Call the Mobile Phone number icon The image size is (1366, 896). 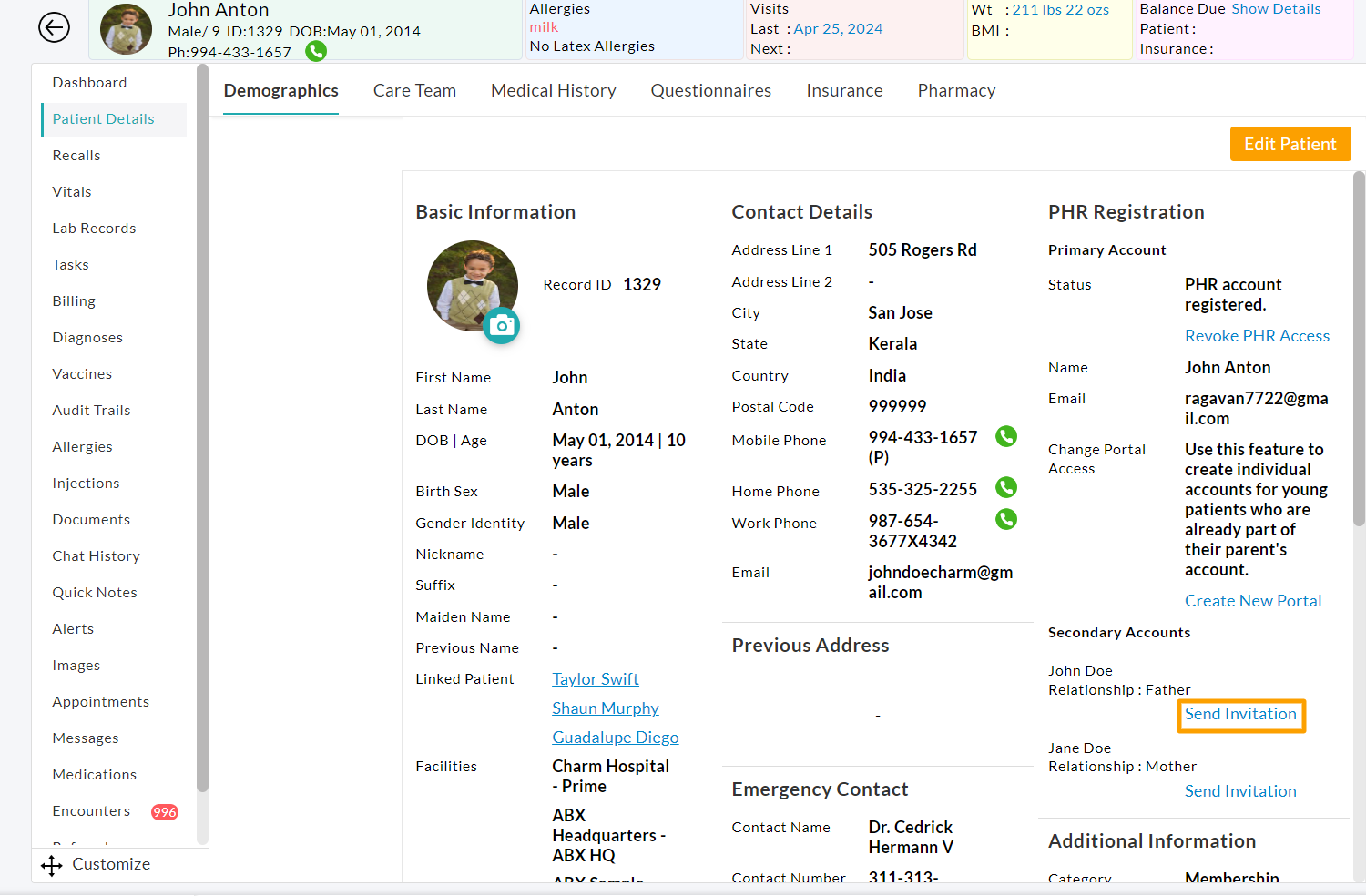(1005, 437)
